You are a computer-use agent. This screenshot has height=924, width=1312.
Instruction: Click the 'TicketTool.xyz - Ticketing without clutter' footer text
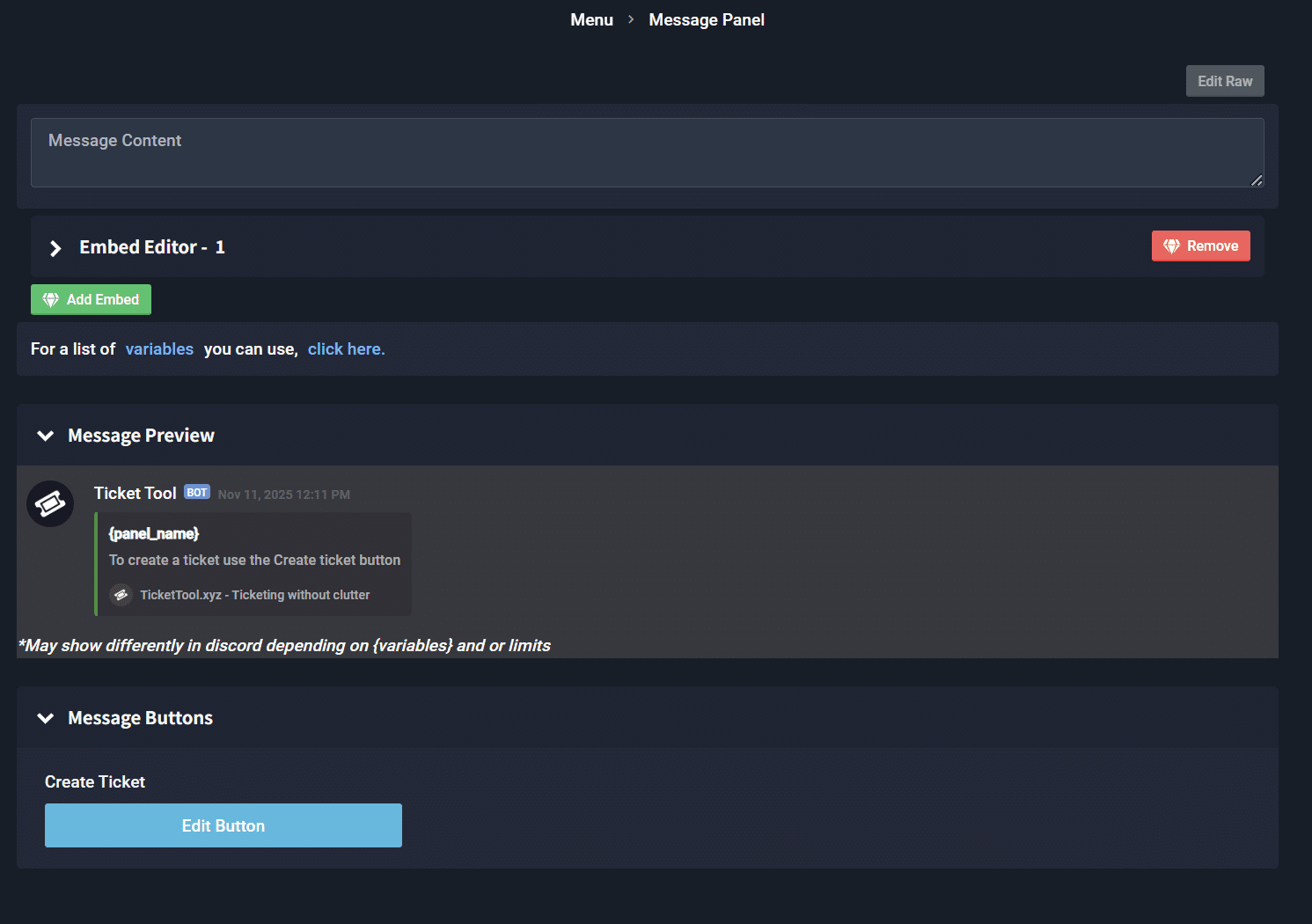(255, 595)
